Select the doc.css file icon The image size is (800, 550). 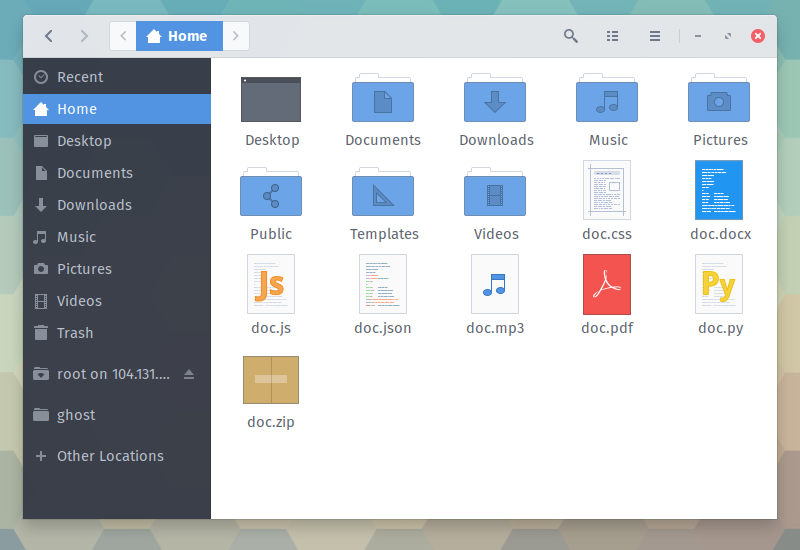pos(607,190)
